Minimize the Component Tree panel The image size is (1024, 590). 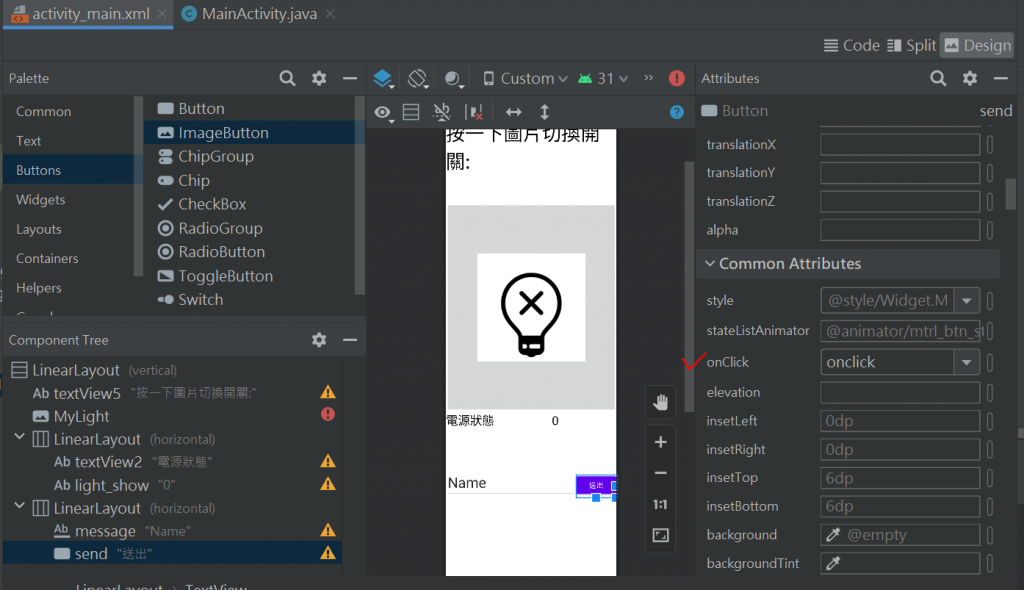coord(350,340)
